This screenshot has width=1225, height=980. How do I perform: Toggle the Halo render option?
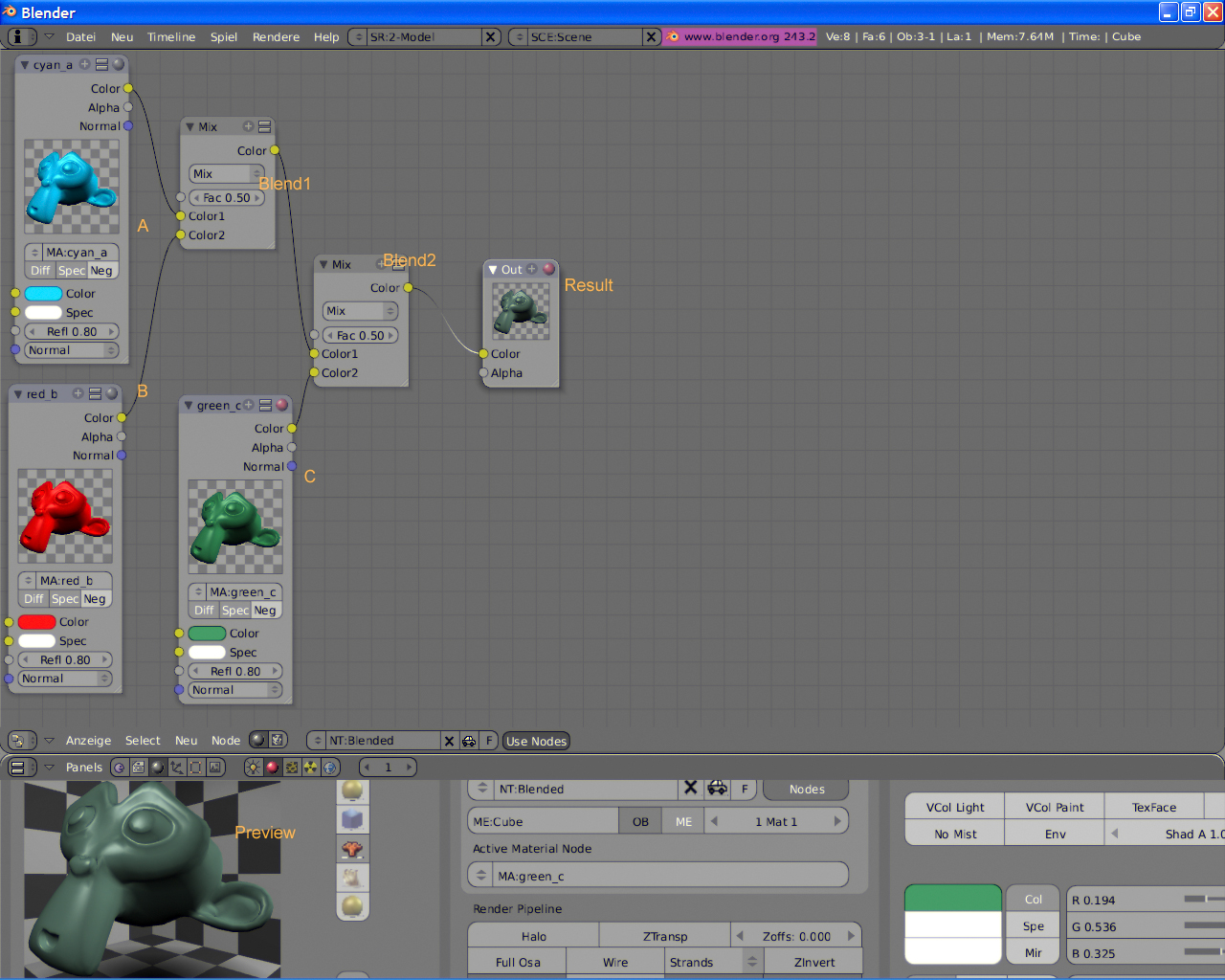(533, 936)
